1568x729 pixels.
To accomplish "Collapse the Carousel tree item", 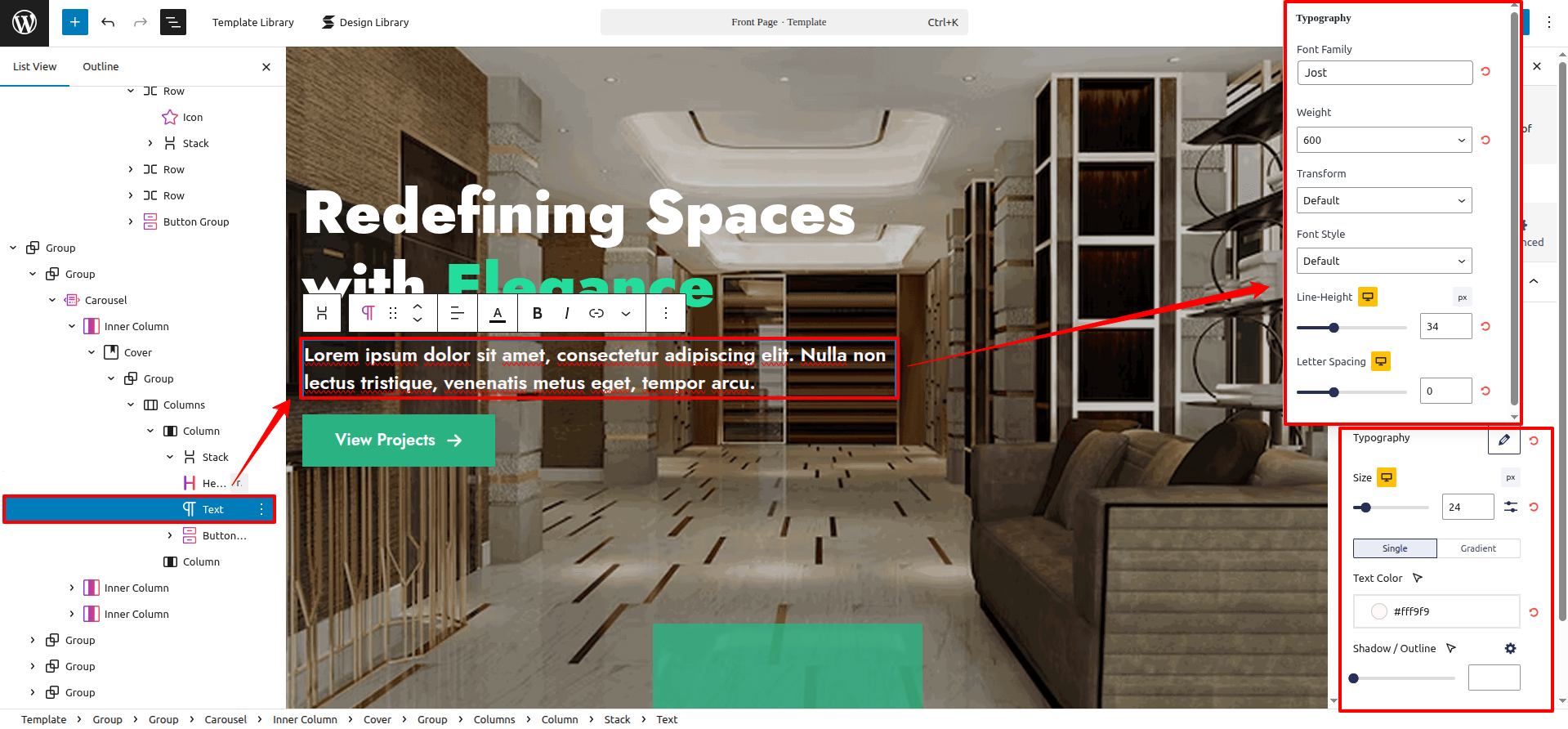I will click(x=52, y=300).
